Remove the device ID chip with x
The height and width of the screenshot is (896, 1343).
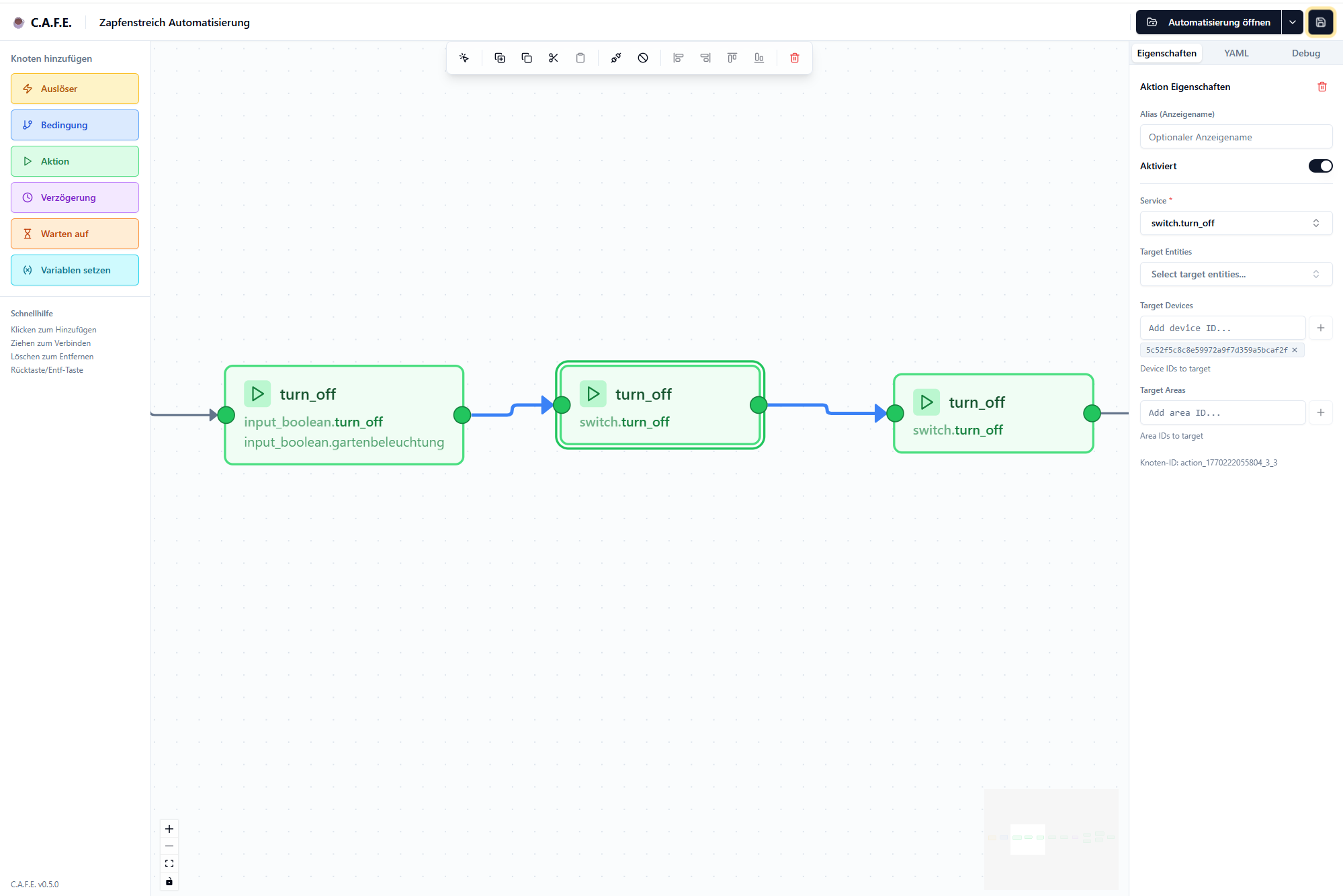pos(1295,350)
